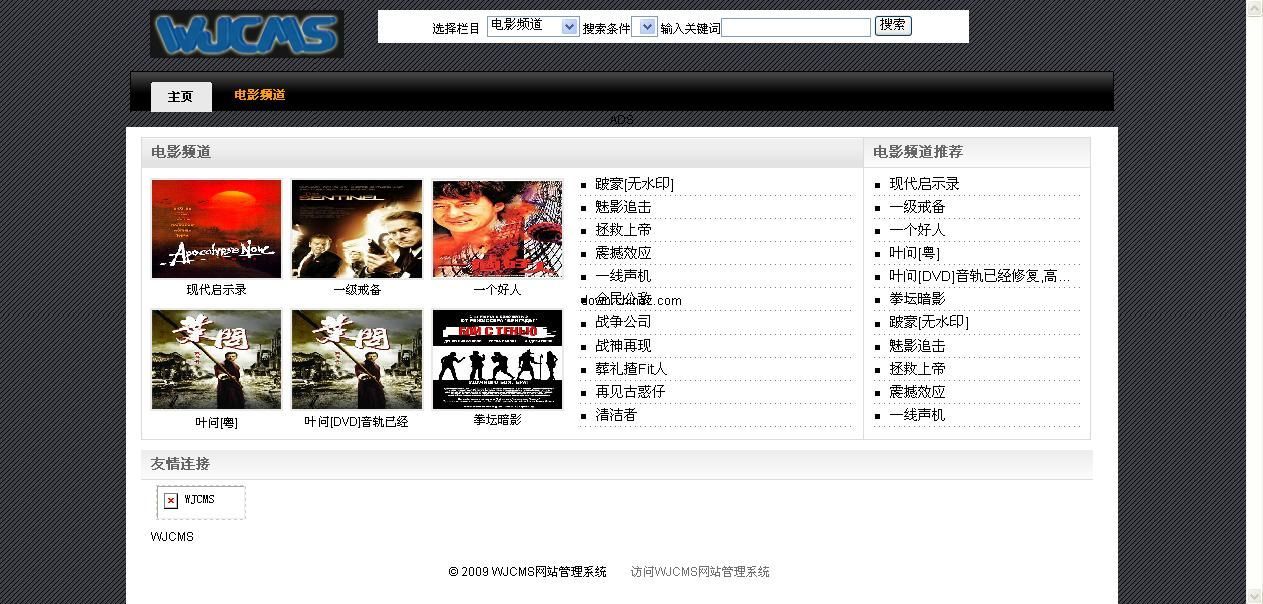Follow the 访问WJCMS网站管理系统 footer link
The height and width of the screenshot is (604, 1263).
coord(700,572)
